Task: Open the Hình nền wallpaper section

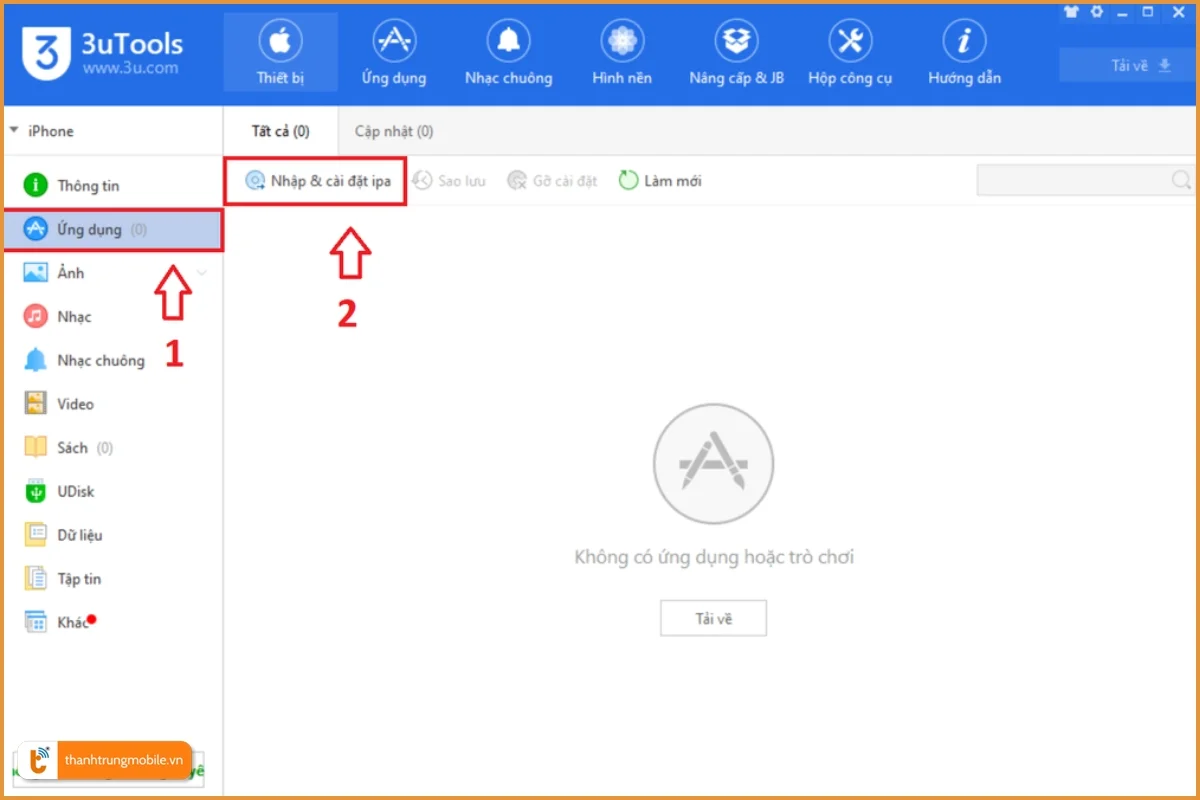Action: click(622, 50)
